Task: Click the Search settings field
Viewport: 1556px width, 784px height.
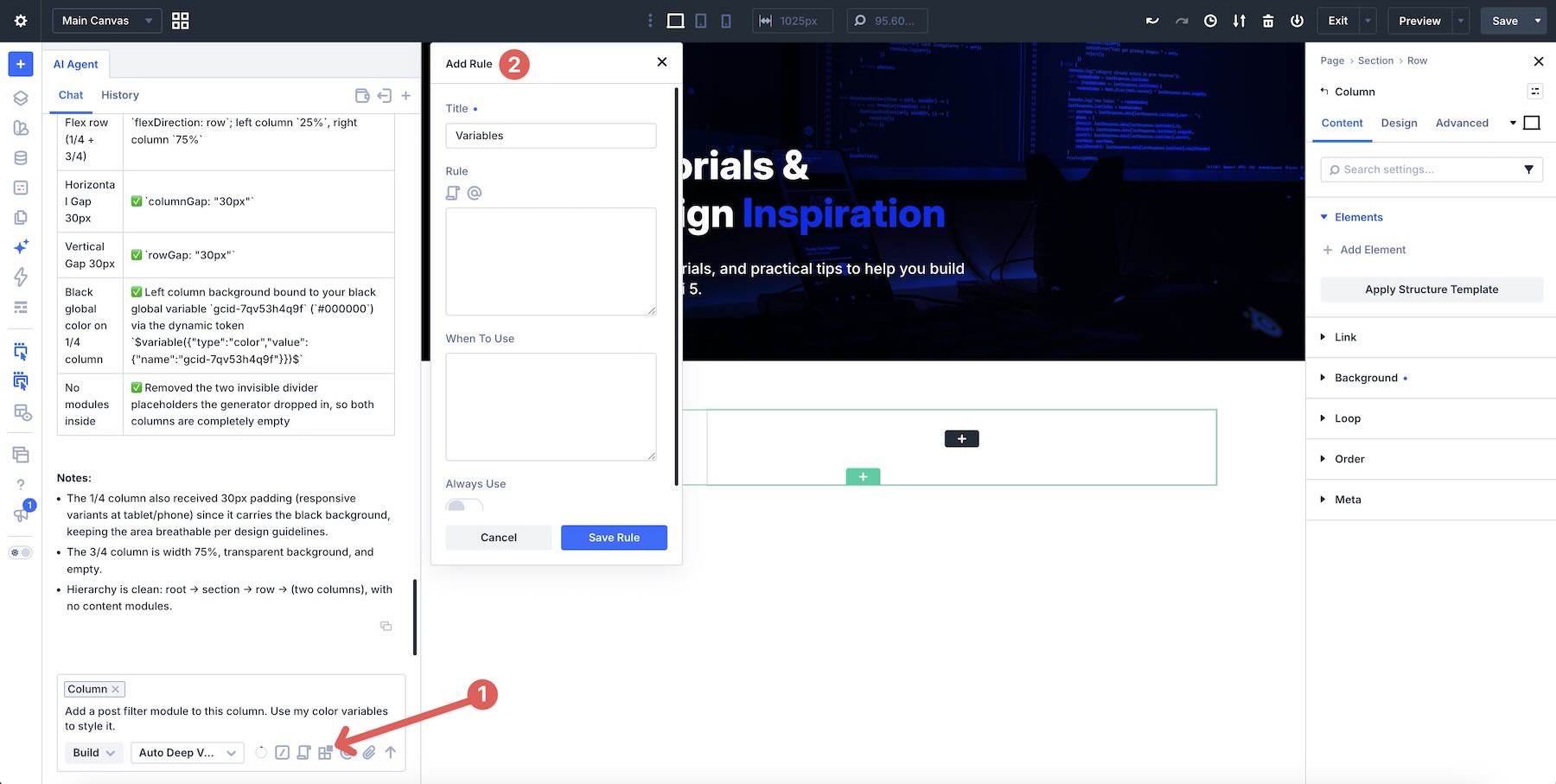Action: 1432,169
